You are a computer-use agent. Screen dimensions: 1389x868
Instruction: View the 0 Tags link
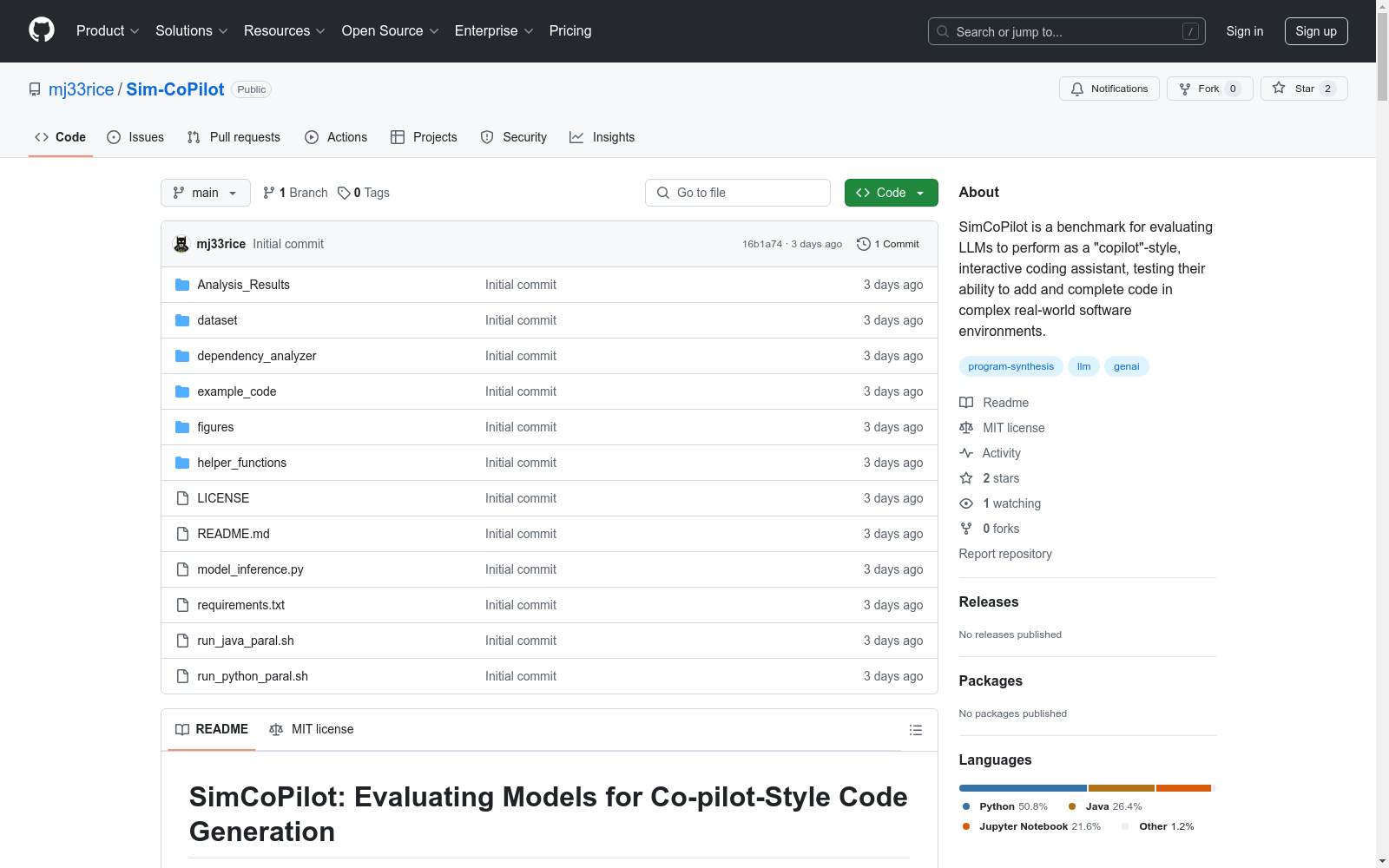tap(364, 193)
